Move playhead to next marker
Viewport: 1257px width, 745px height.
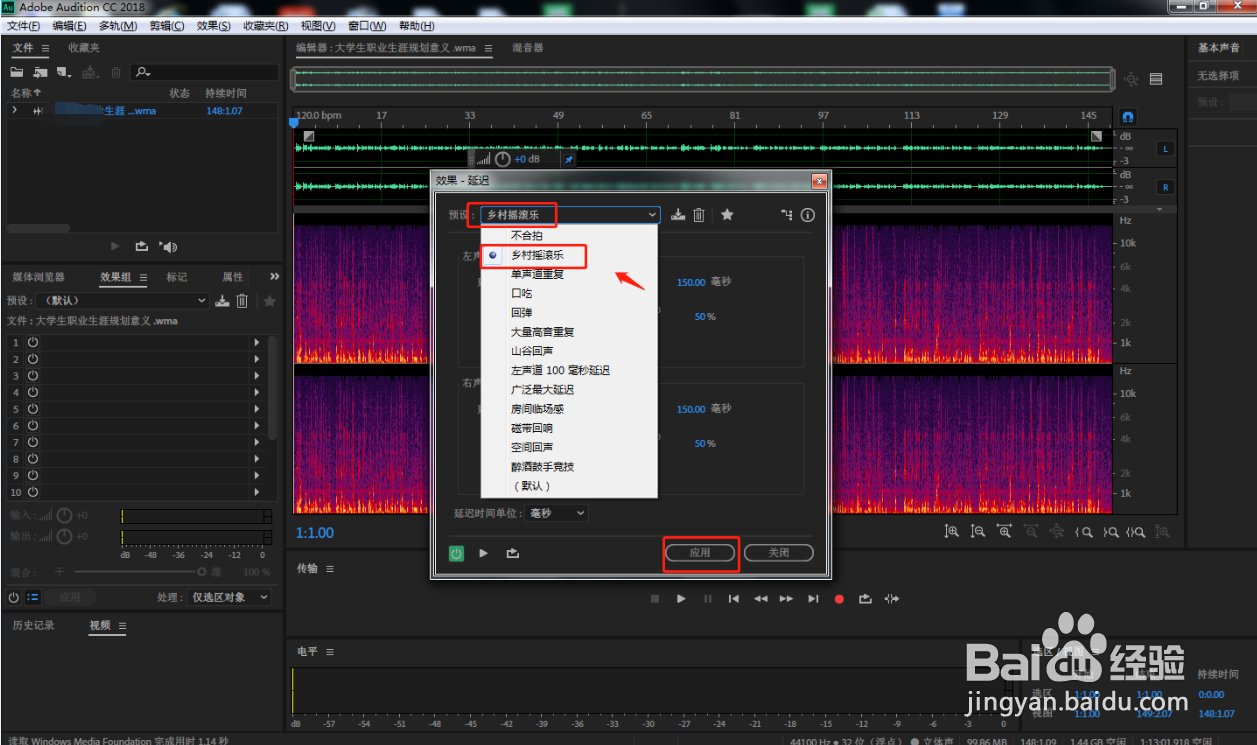(813, 599)
